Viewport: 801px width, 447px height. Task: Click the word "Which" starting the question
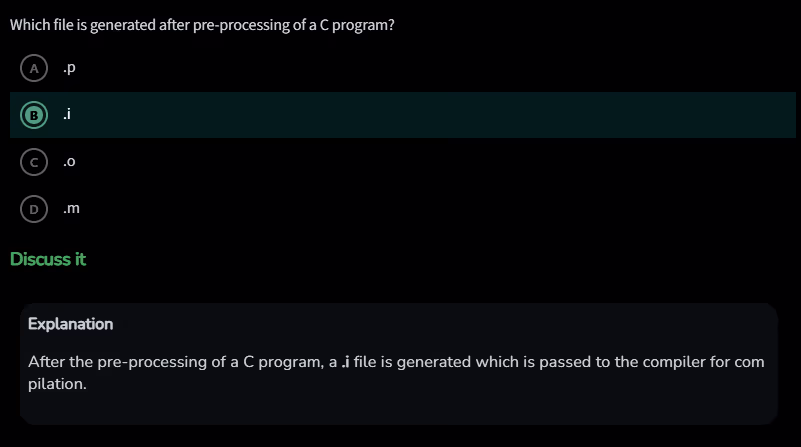point(28,24)
